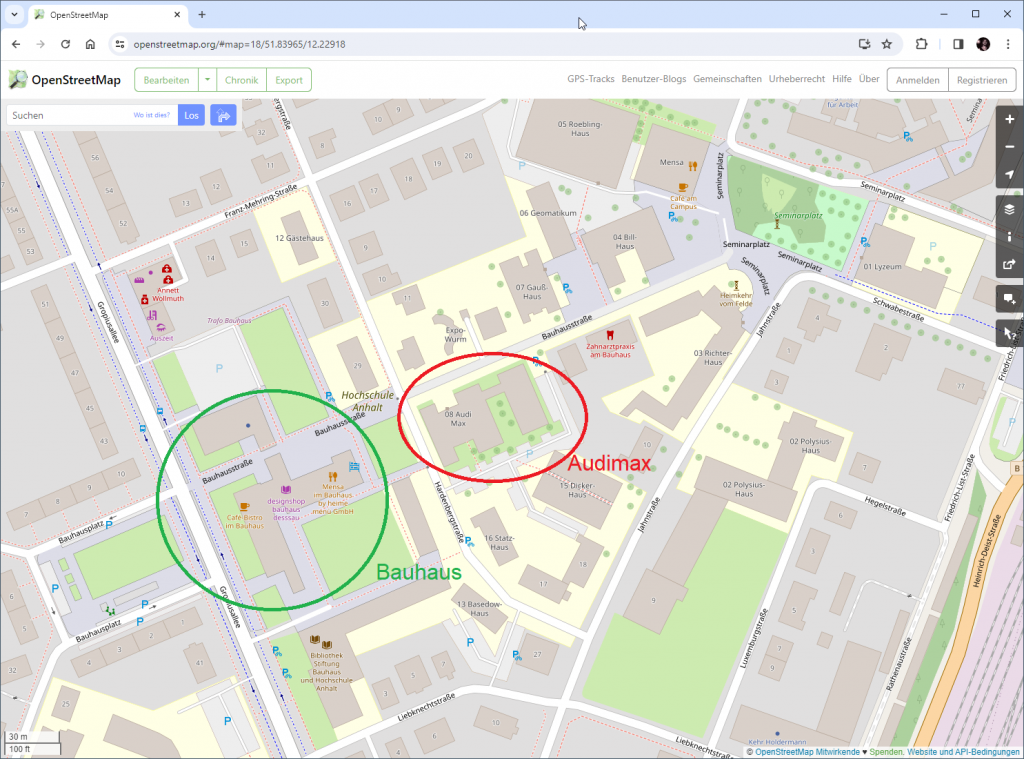Open the Chrome three-dot menu
The width and height of the screenshot is (1024, 759).
pyautogui.click(x=1008, y=44)
